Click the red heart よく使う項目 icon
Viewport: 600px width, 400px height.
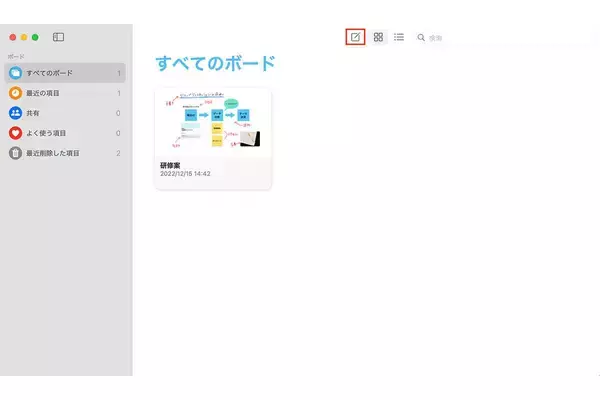[x=15, y=133]
